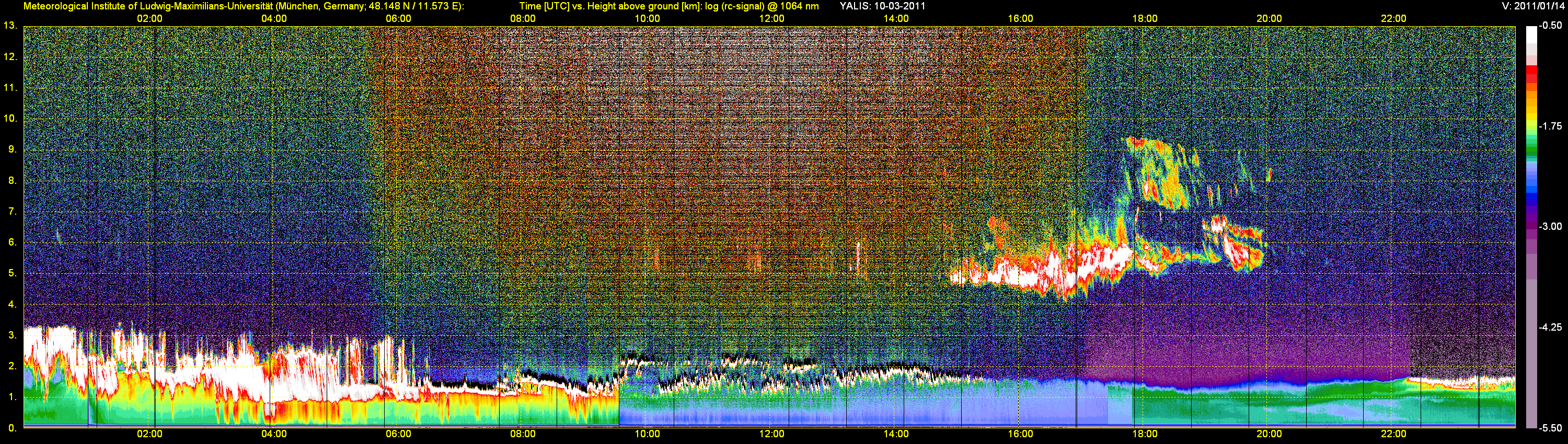Select the 18:00 label on the top time axis
The image size is (1568, 444).
point(1145,19)
